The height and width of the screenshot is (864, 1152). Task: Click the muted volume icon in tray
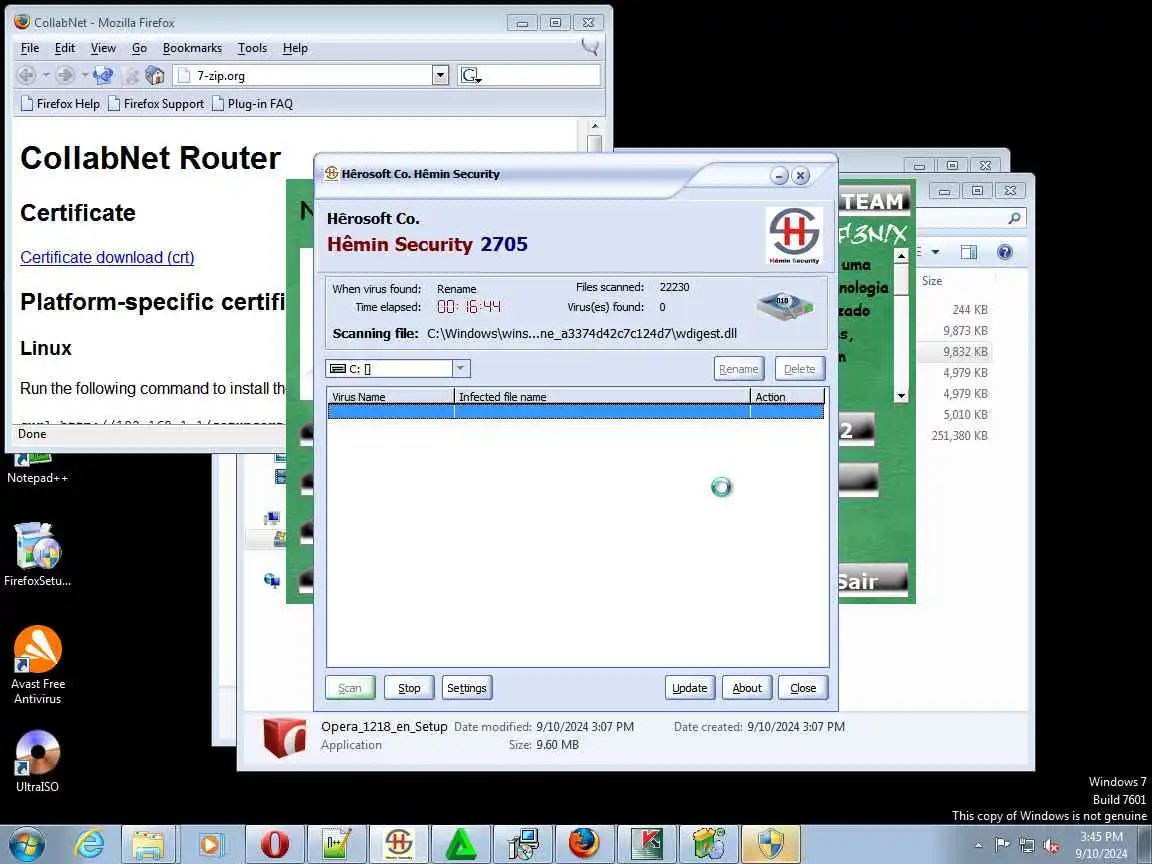pos(1051,845)
